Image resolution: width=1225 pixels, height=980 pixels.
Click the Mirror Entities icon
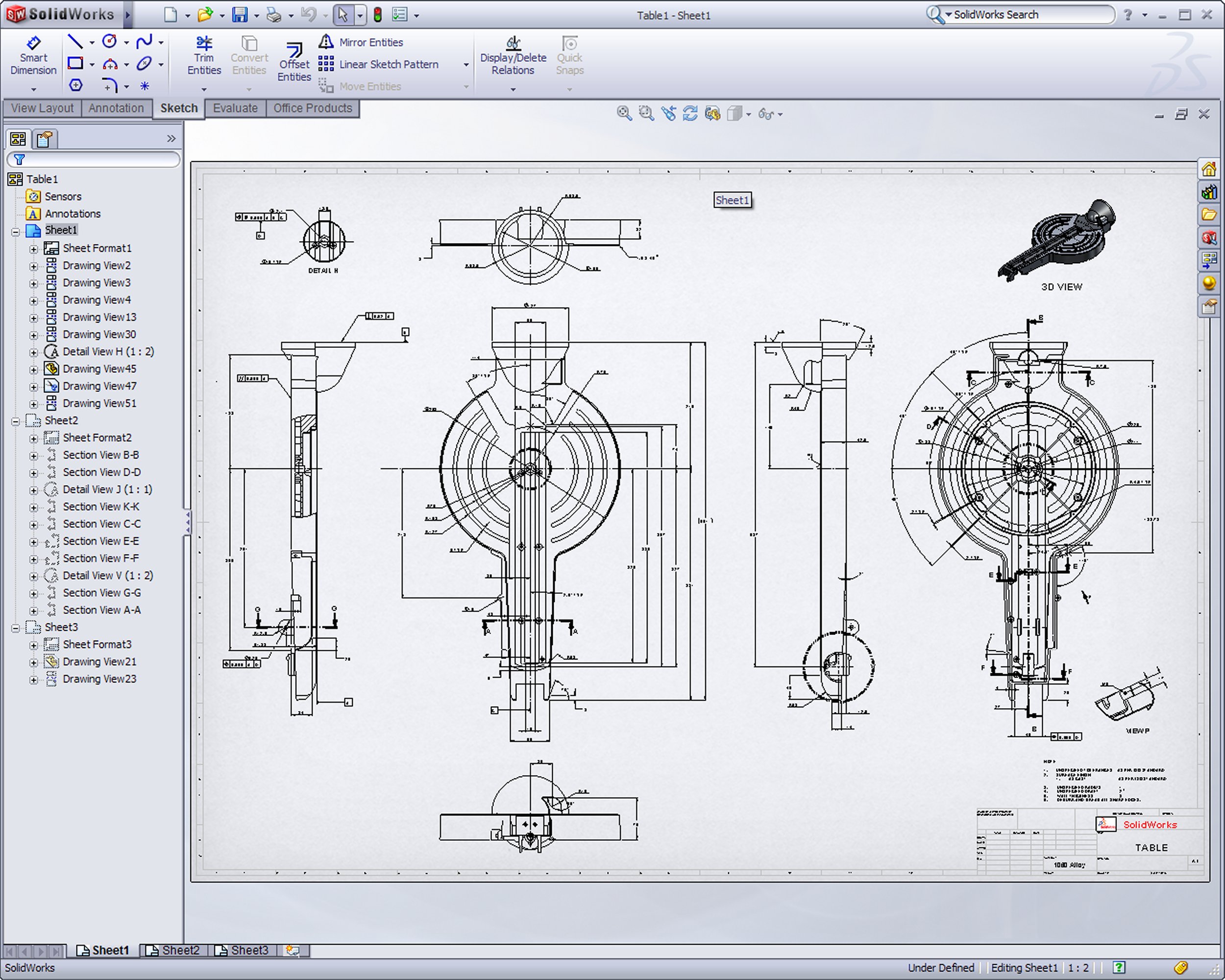pos(325,42)
